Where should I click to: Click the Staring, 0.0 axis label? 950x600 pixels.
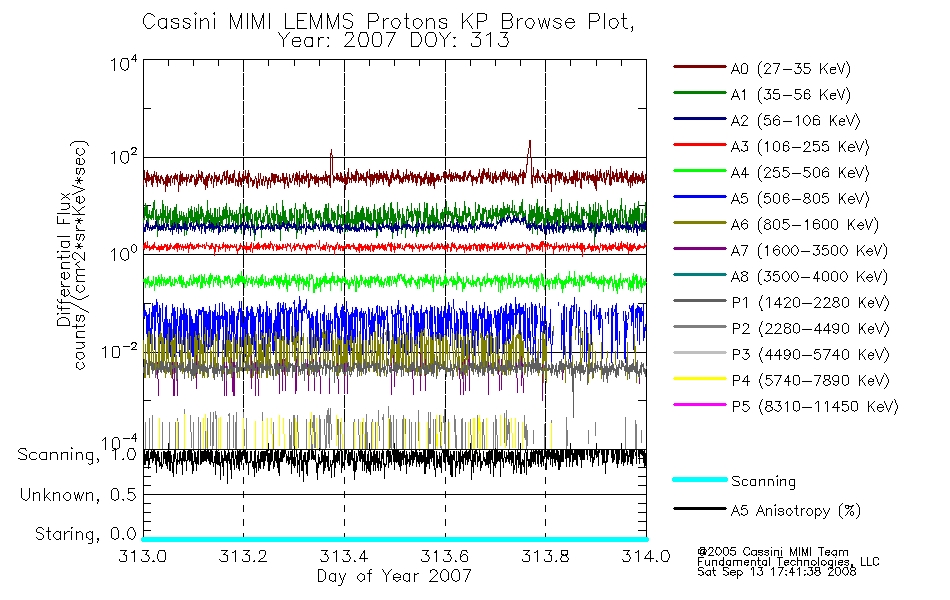(x=86, y=535)
